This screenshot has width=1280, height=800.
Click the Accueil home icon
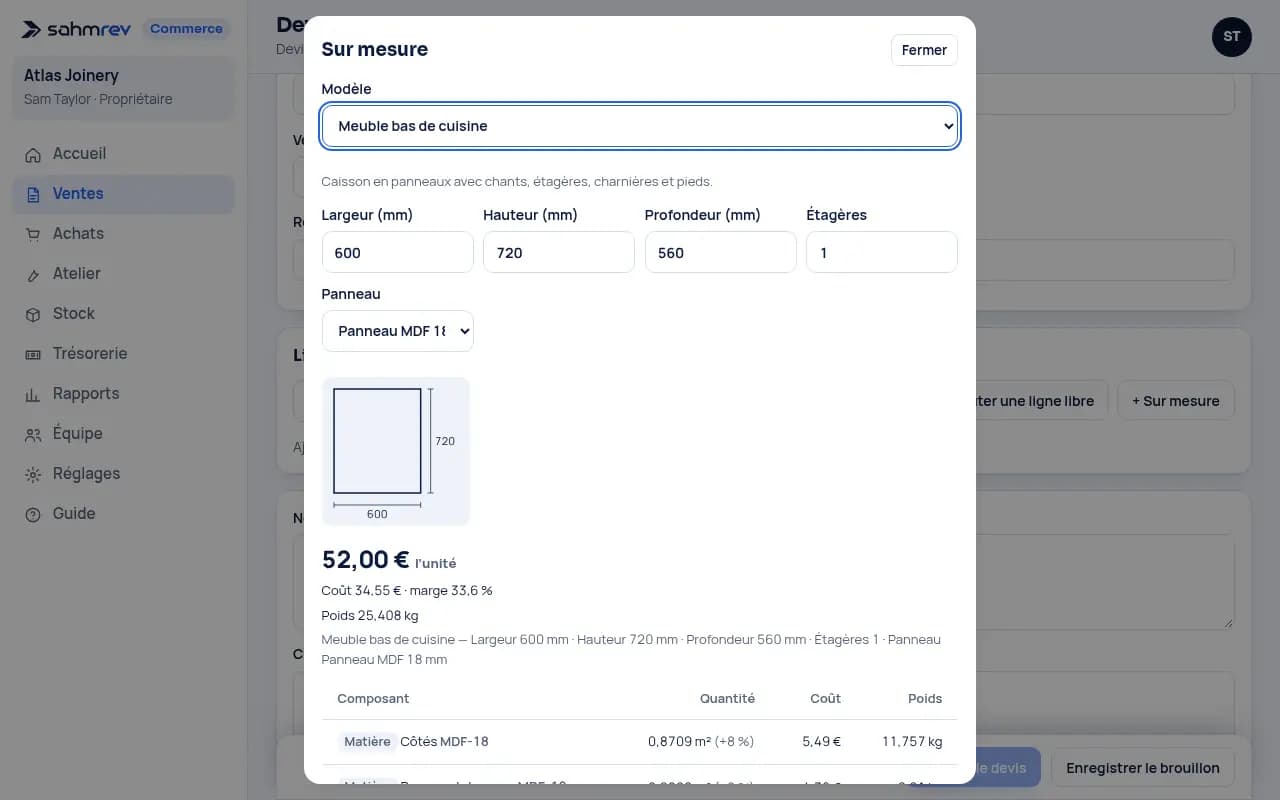[x=33, y=154]
